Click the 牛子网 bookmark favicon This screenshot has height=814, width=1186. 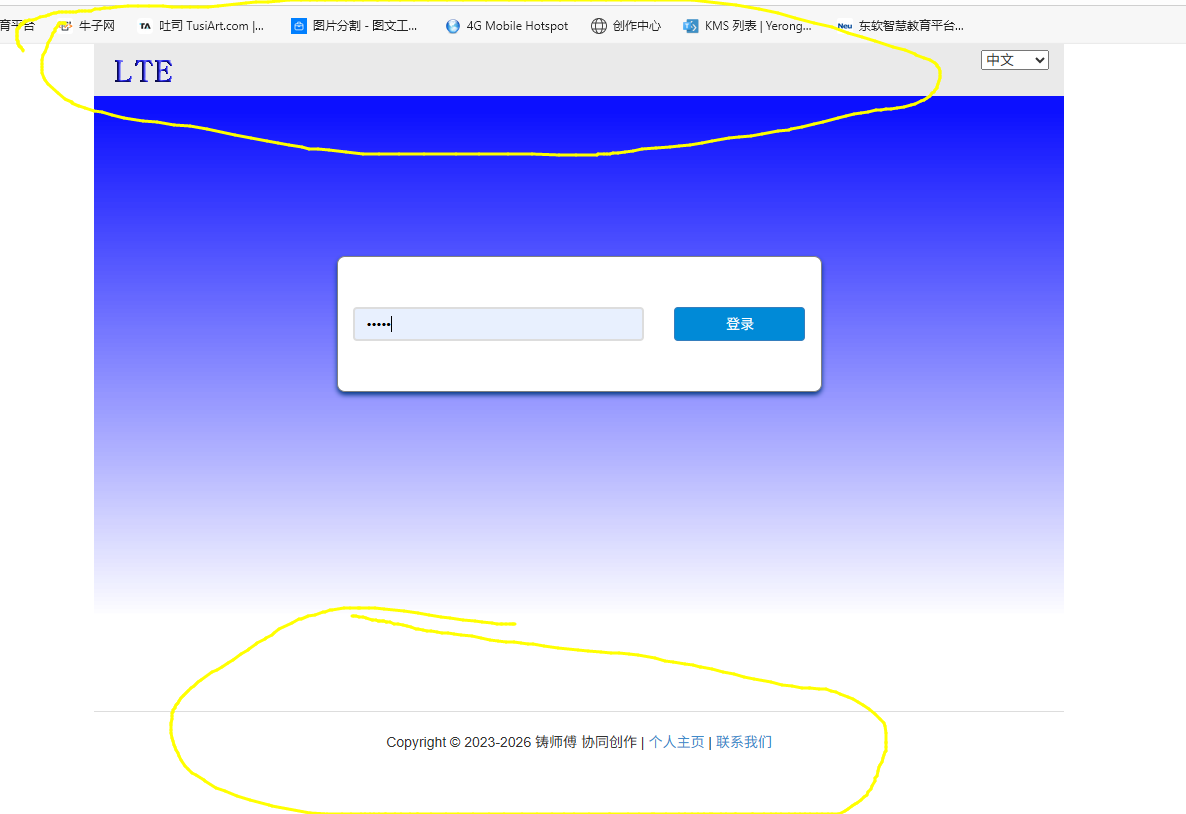pyautogui.click(x=66, y=26)
